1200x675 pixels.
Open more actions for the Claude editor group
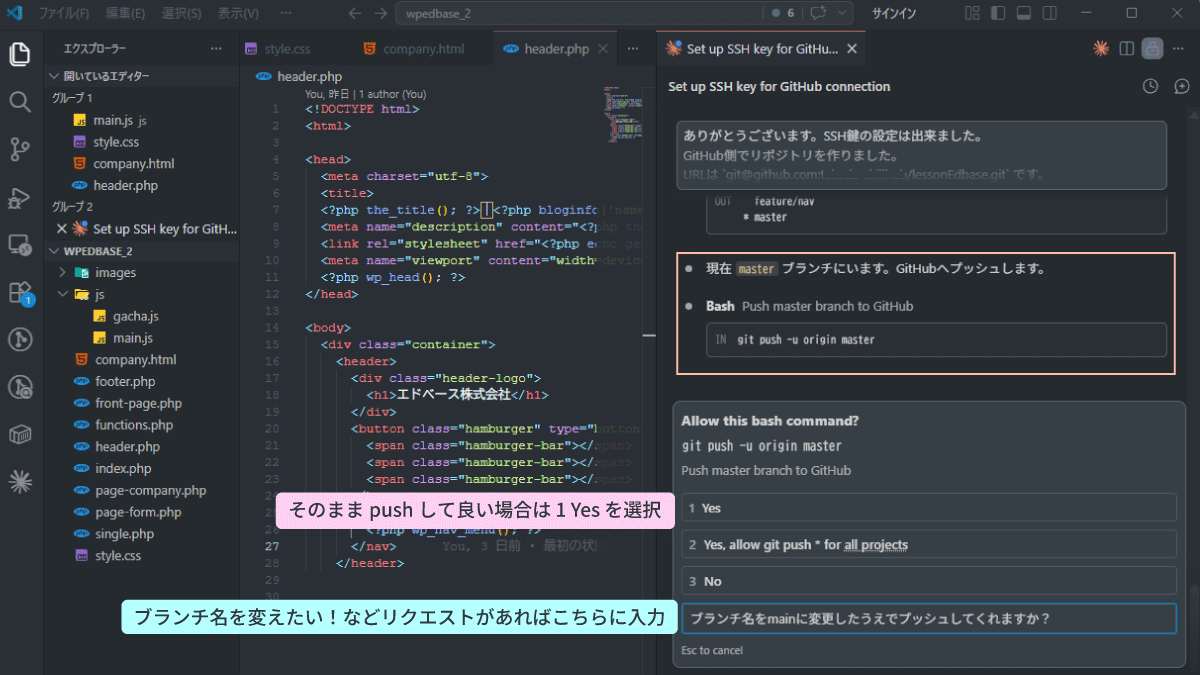1180,48
